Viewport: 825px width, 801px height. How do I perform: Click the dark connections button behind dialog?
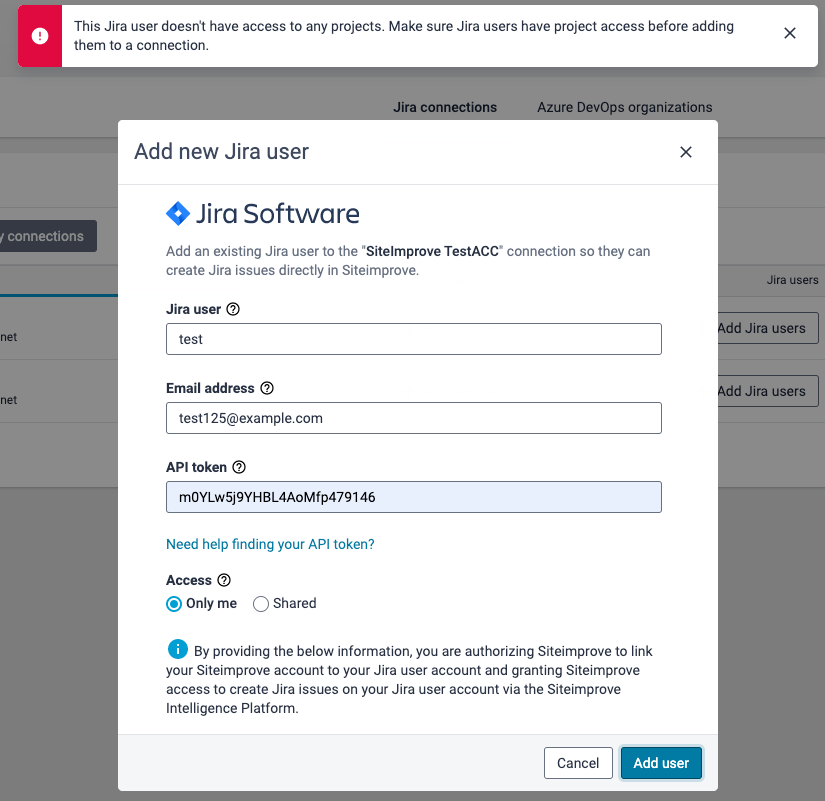click(48, 236)
